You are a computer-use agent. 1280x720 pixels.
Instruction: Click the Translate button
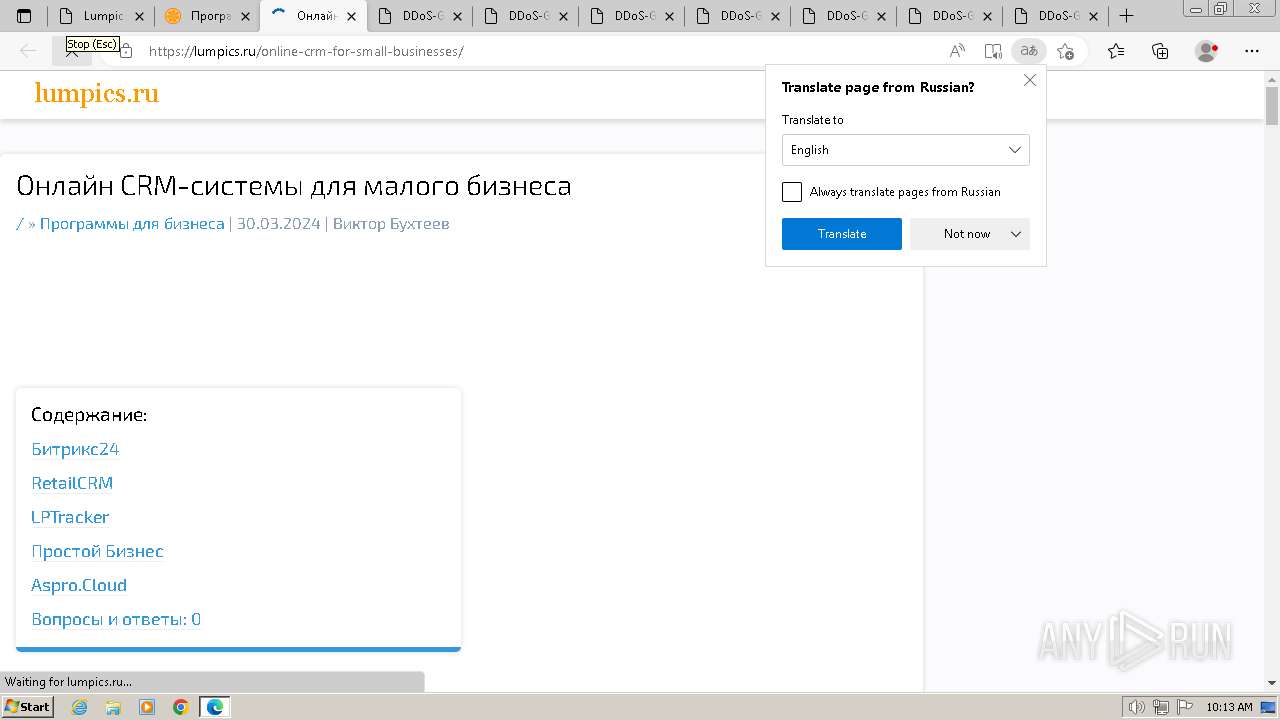click(x=842, y=234)
